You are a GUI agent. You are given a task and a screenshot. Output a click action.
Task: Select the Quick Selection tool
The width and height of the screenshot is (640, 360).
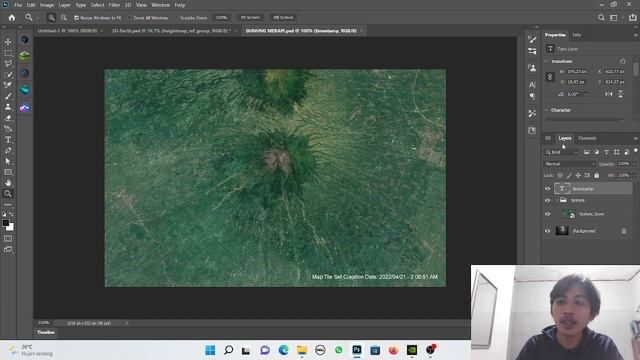tap(8, 75)
